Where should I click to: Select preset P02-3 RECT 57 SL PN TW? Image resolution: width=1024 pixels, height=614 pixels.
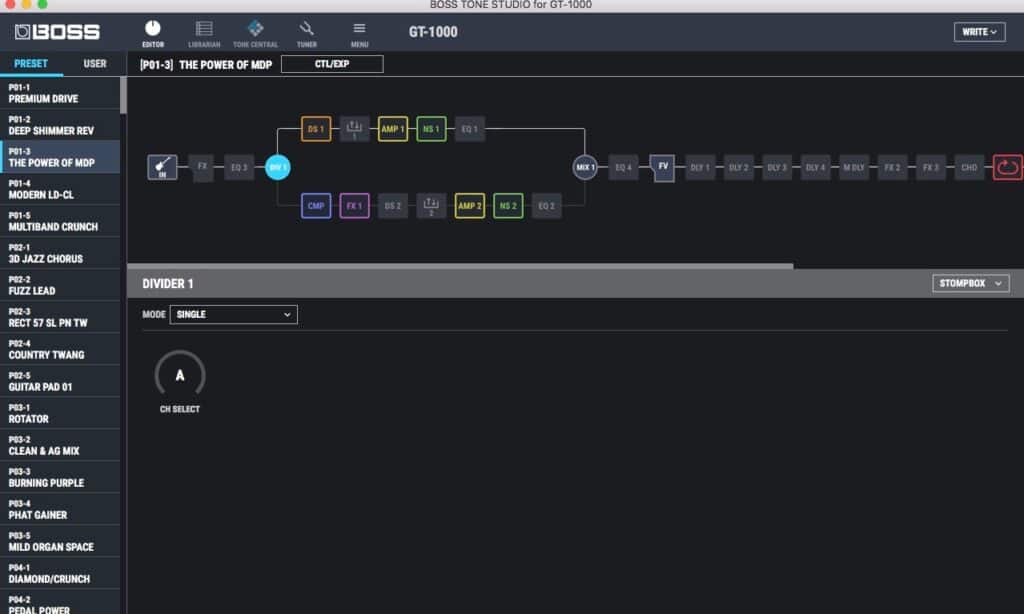(60, 317)
